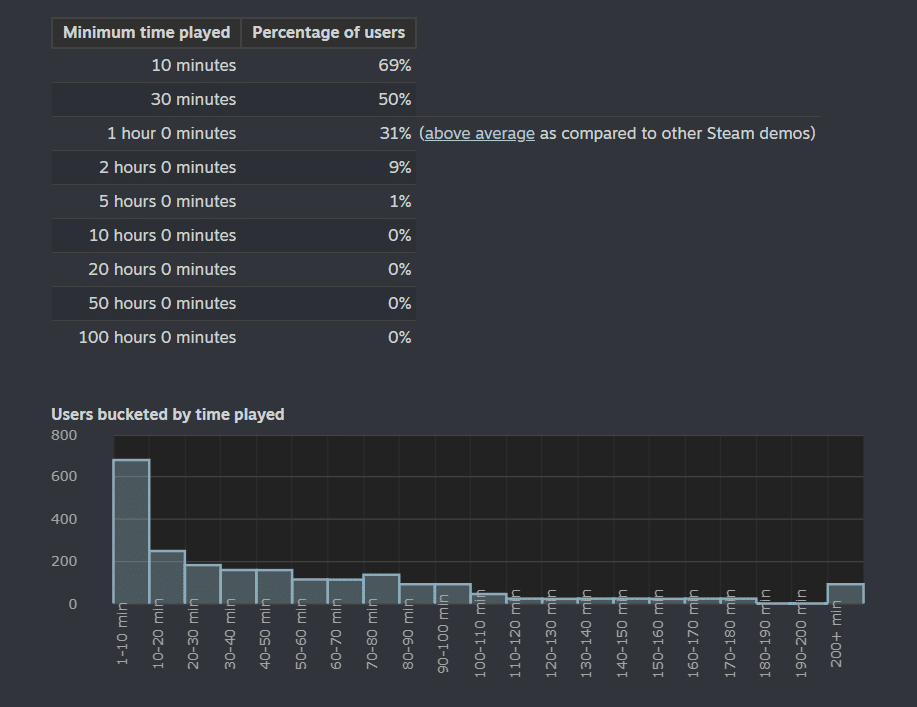The image size is (917, 707).
Task: Select the 20-30 min bar
Action: pyautogui.click(x=203, y=584)
